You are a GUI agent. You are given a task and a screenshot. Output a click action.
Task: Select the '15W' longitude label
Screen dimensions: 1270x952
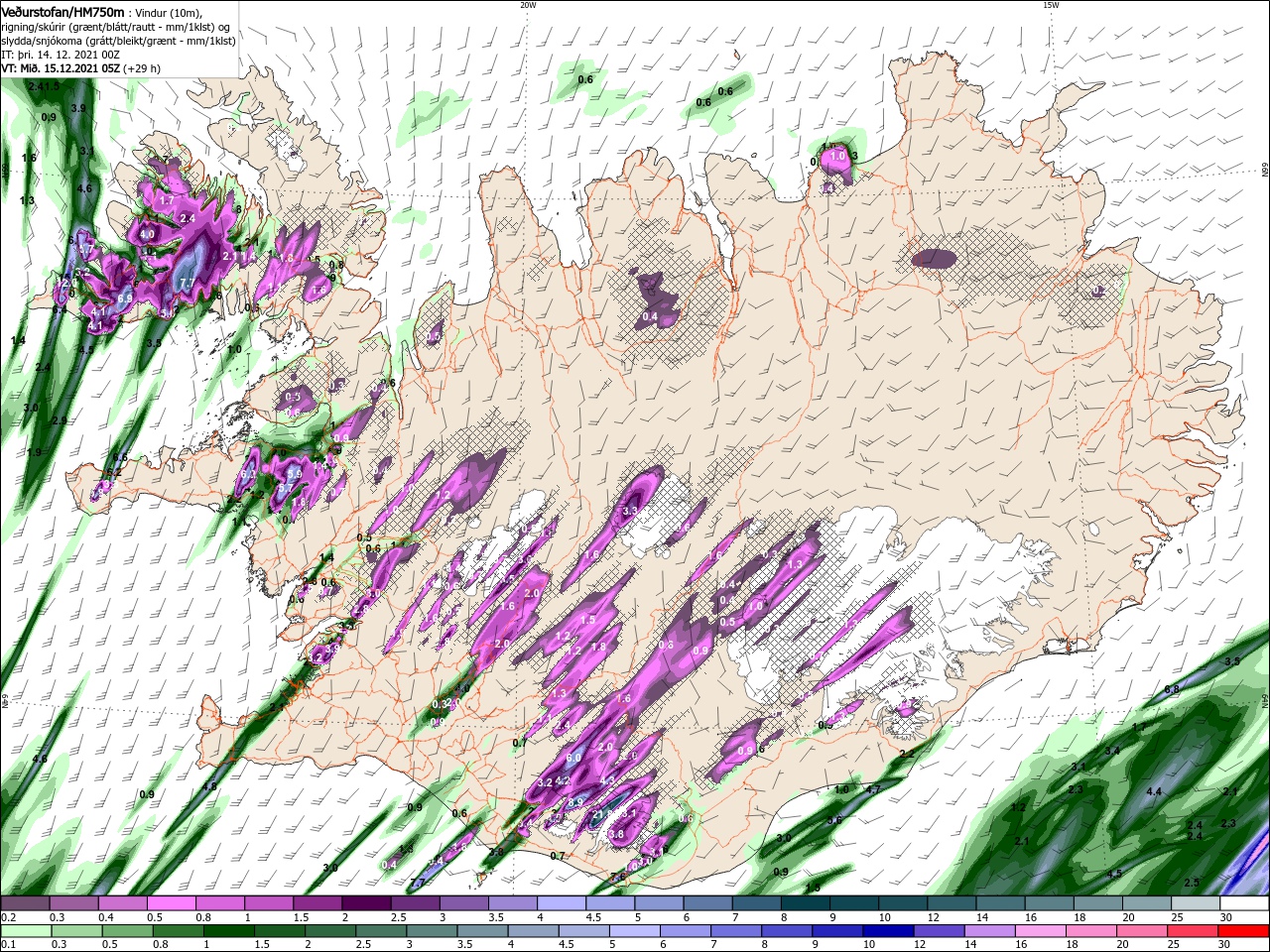click(1050, 5)
